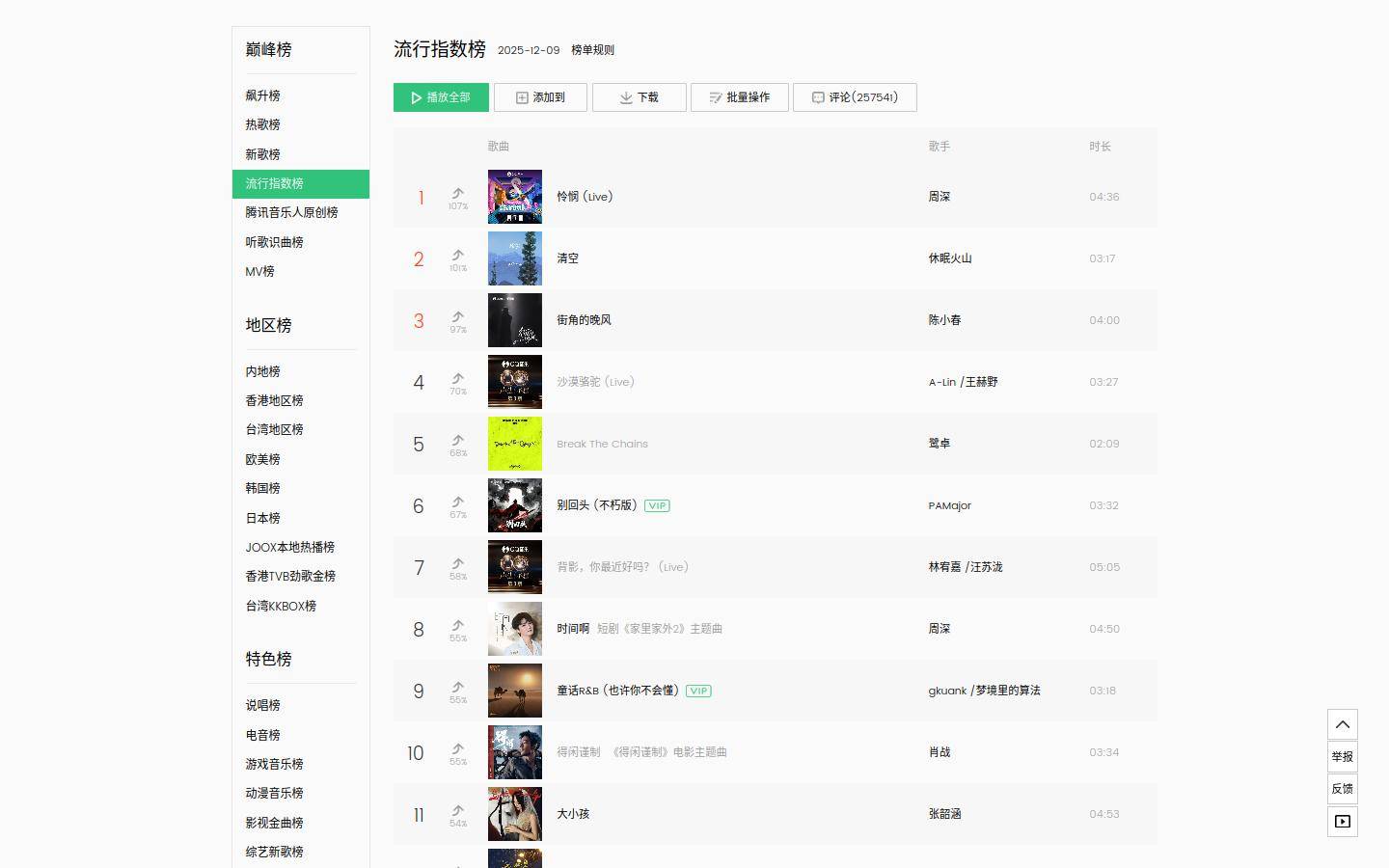Image resolution: width=1389 pixels, height=868 pixels.
Task: Click the comment bubble icon for 评论
Action: click(x=818, y=97)
